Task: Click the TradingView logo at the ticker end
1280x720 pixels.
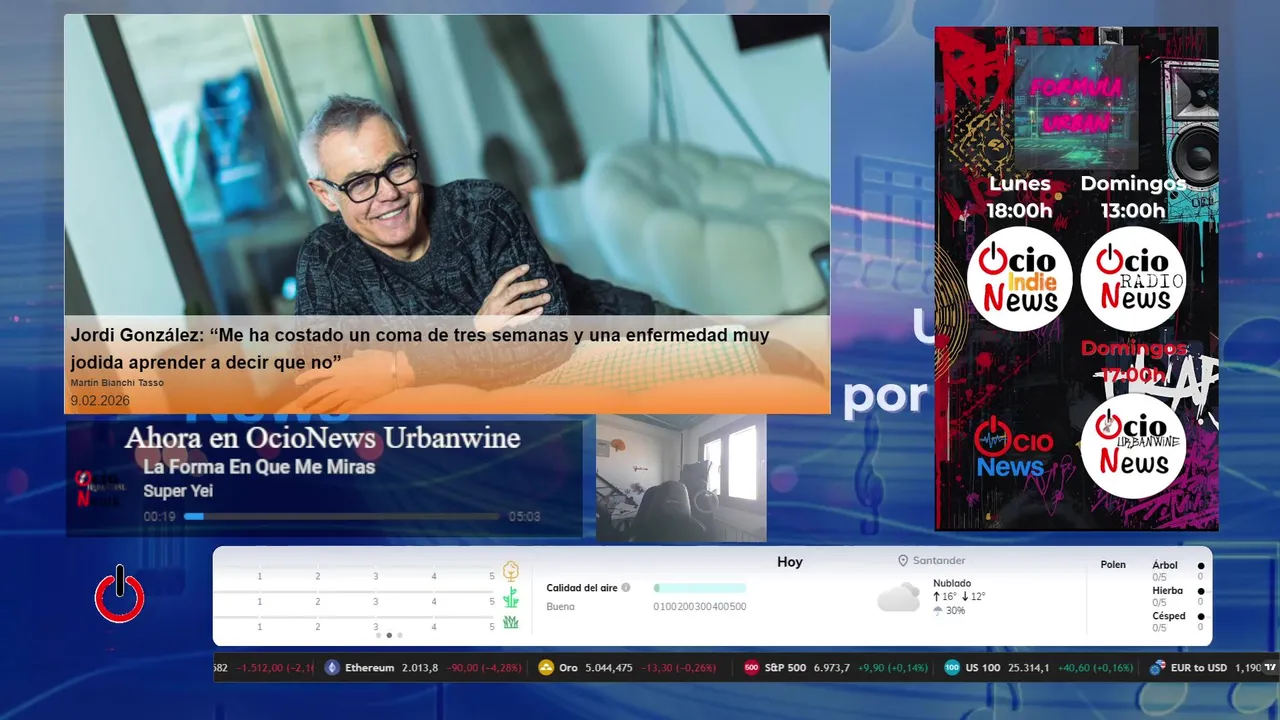Action: (1271, 667)
